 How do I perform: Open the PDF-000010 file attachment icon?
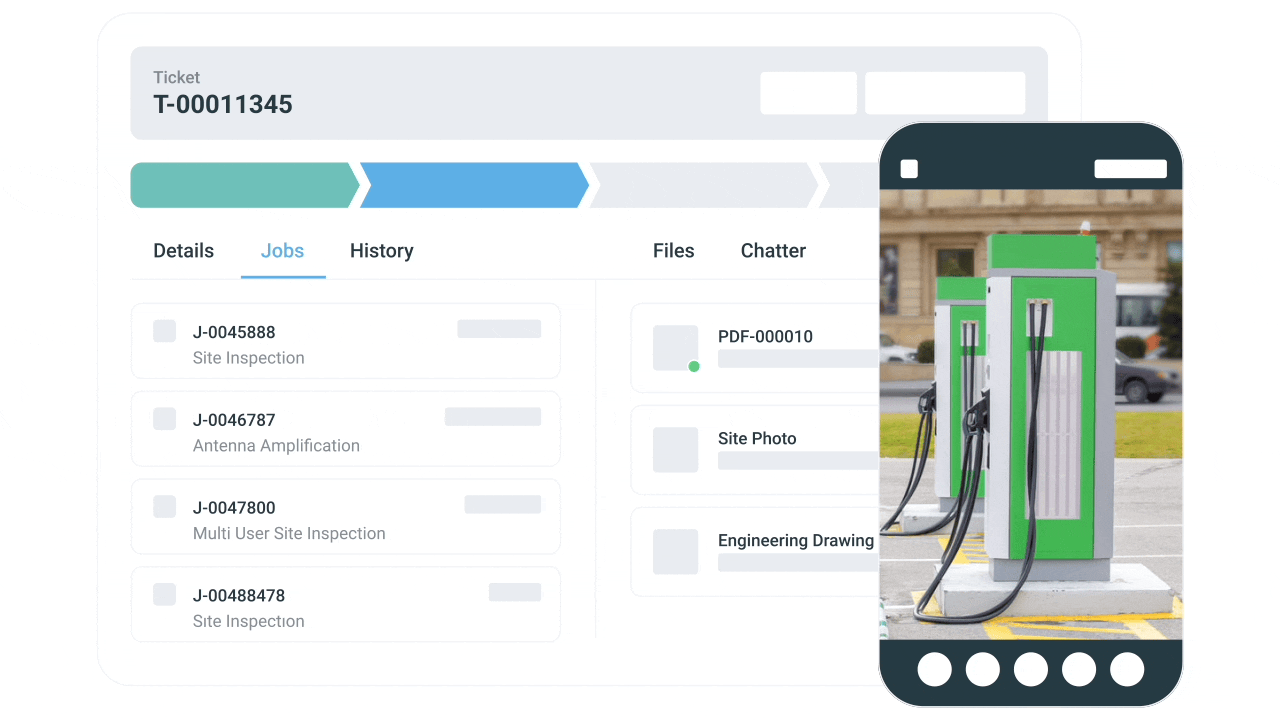tap(675, 348)
